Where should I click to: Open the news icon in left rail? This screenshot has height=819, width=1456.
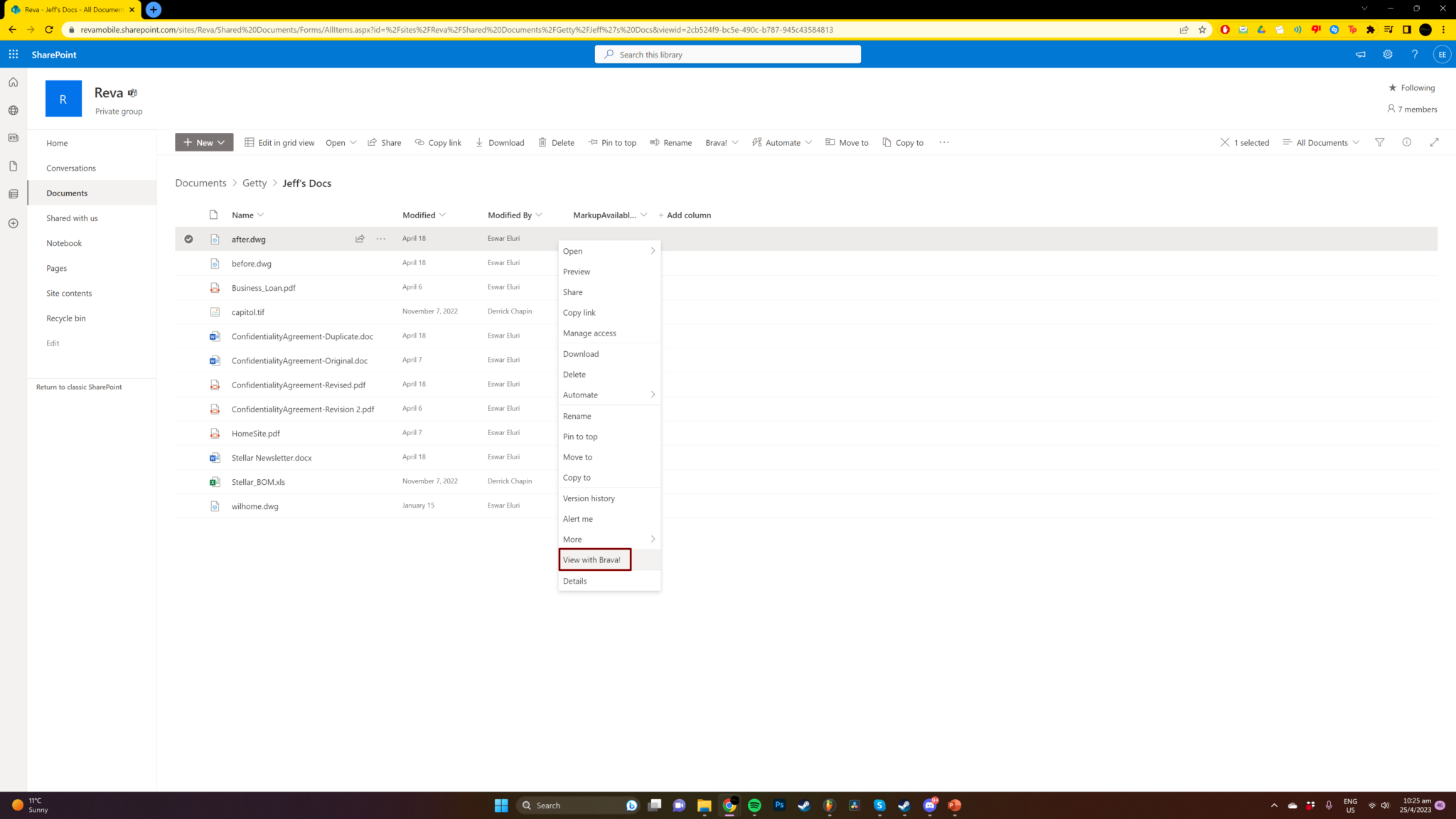[13, 138]
